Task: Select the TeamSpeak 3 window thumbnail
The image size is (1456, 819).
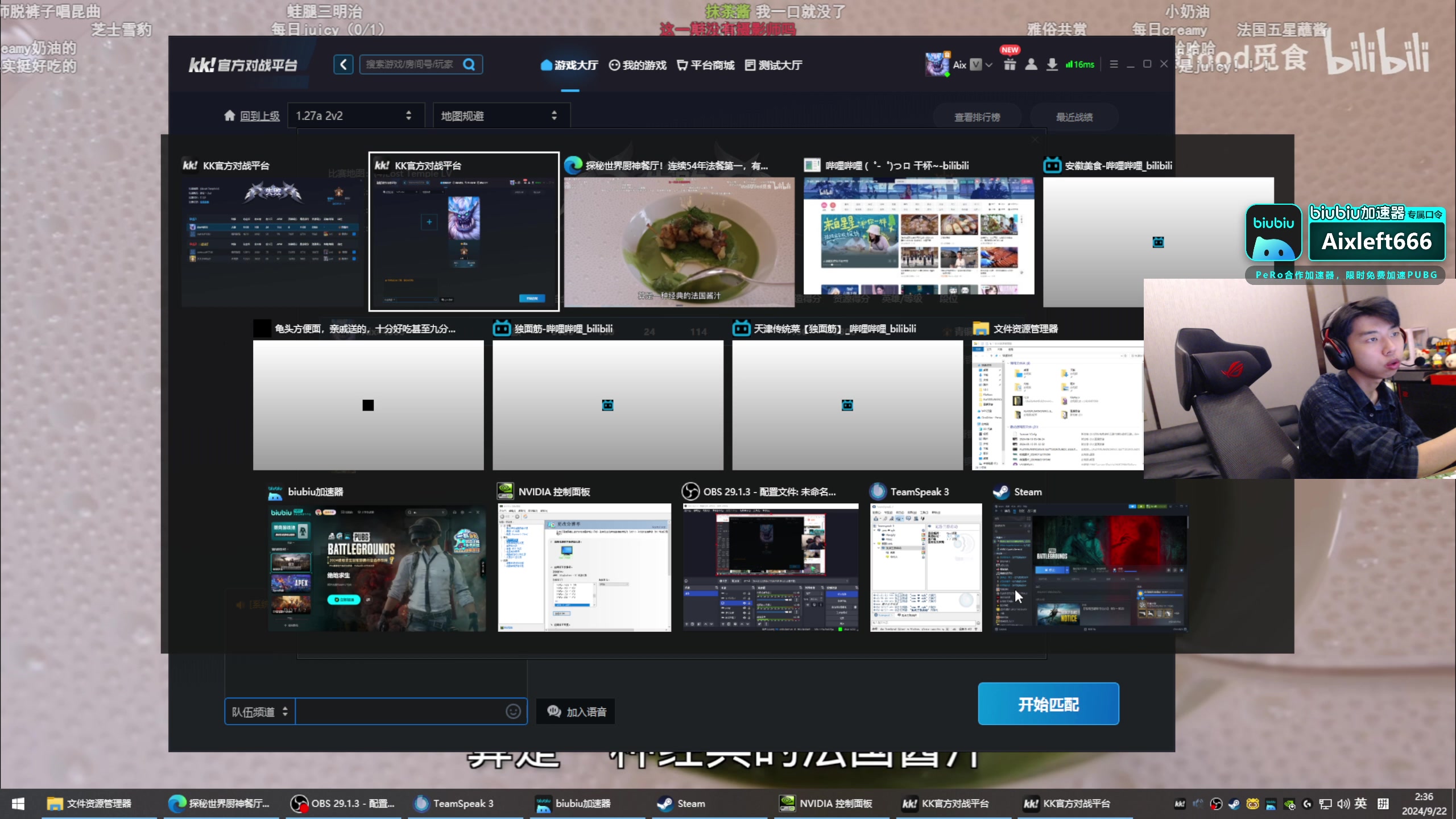Action: (x=926, y=568)
